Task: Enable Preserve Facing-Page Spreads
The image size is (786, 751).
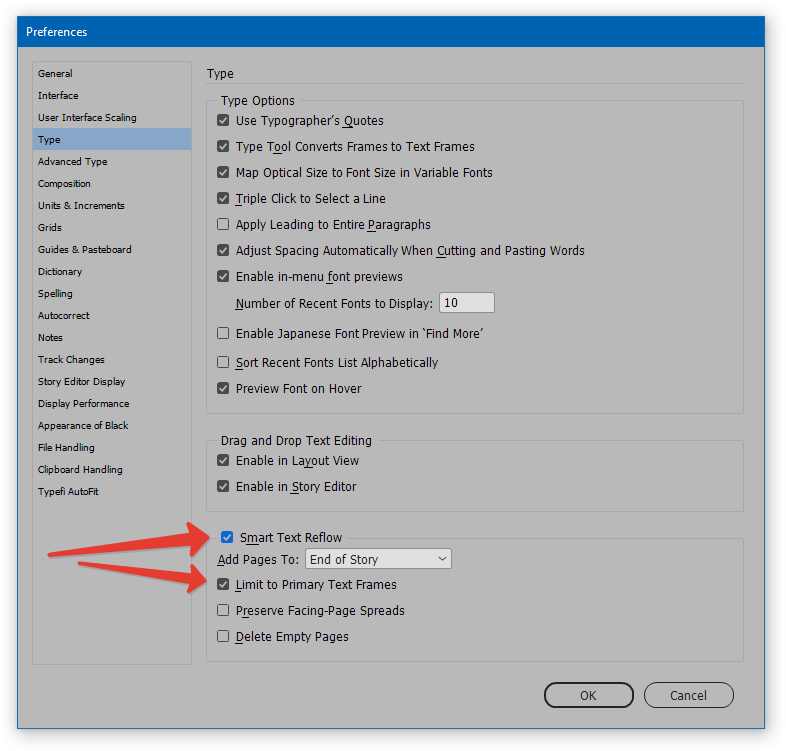Action: (x=223, y=611)
